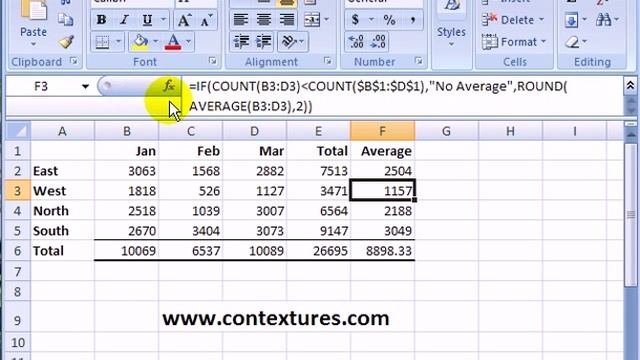This screenshot has width=640, height=360.
Task: Open the Borders dropdown arrow
Action: pos(118,42)
